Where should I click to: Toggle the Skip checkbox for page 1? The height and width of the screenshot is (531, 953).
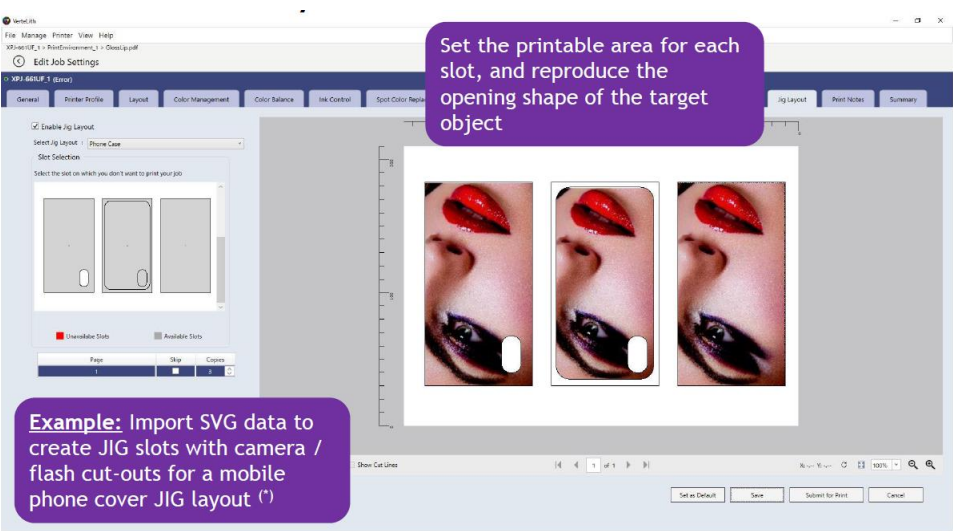click(x=175, y=371)
